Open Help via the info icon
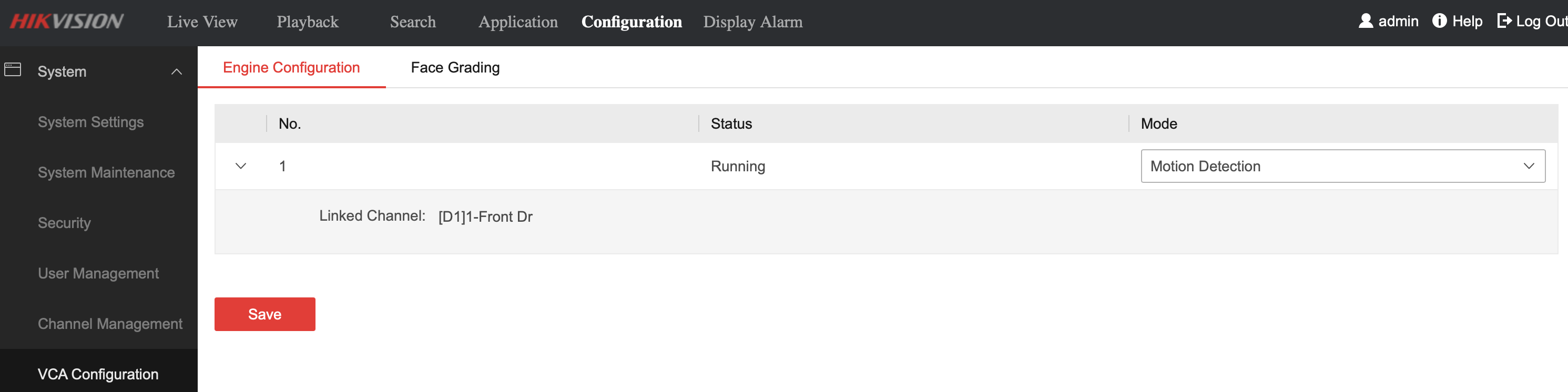Image resolution: width=1568 pixels, height=392 pixels. point(1440,20)
